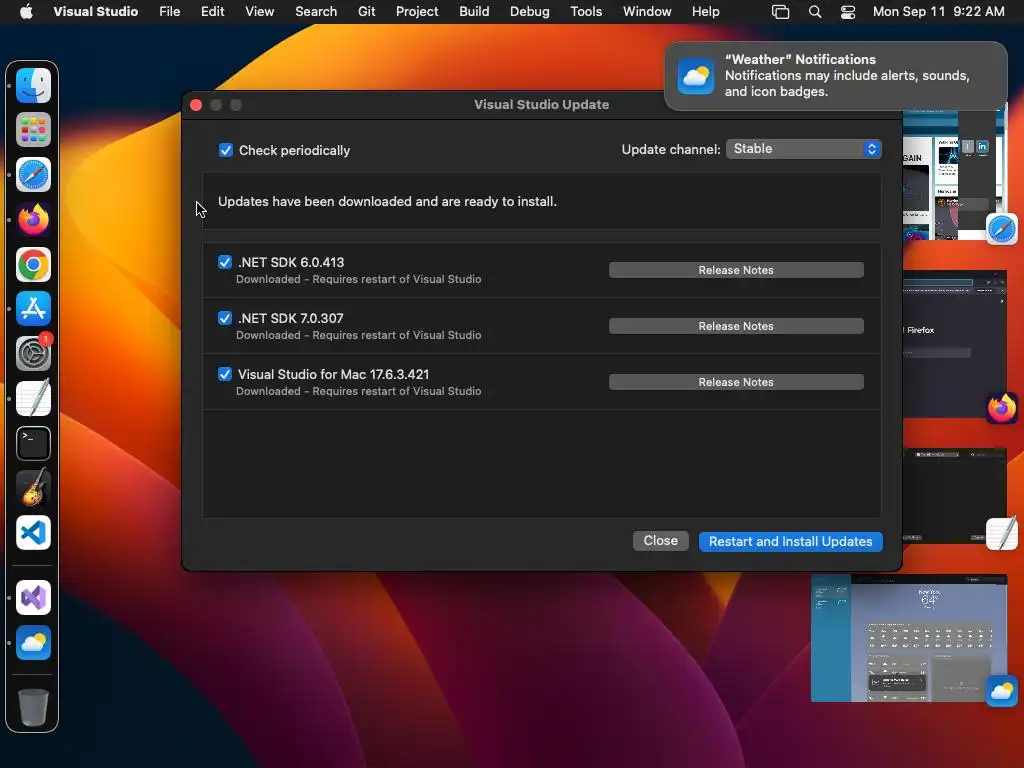
Task: View Release Notes for Visual Studio for Mac
Action: 736,382
